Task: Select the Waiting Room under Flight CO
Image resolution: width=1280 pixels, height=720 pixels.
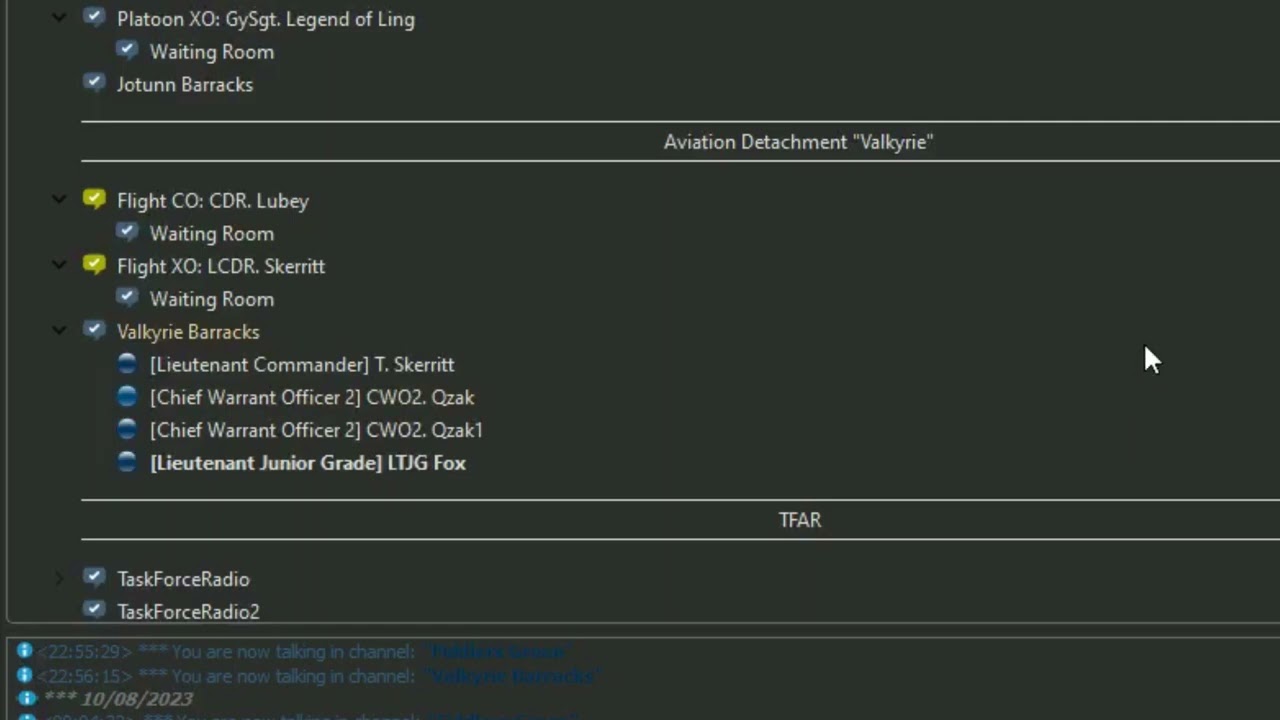Action: pos(211,233)
